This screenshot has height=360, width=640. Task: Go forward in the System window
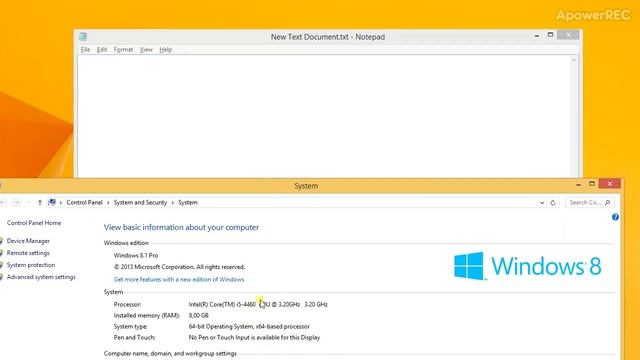[x=17, y=202]
